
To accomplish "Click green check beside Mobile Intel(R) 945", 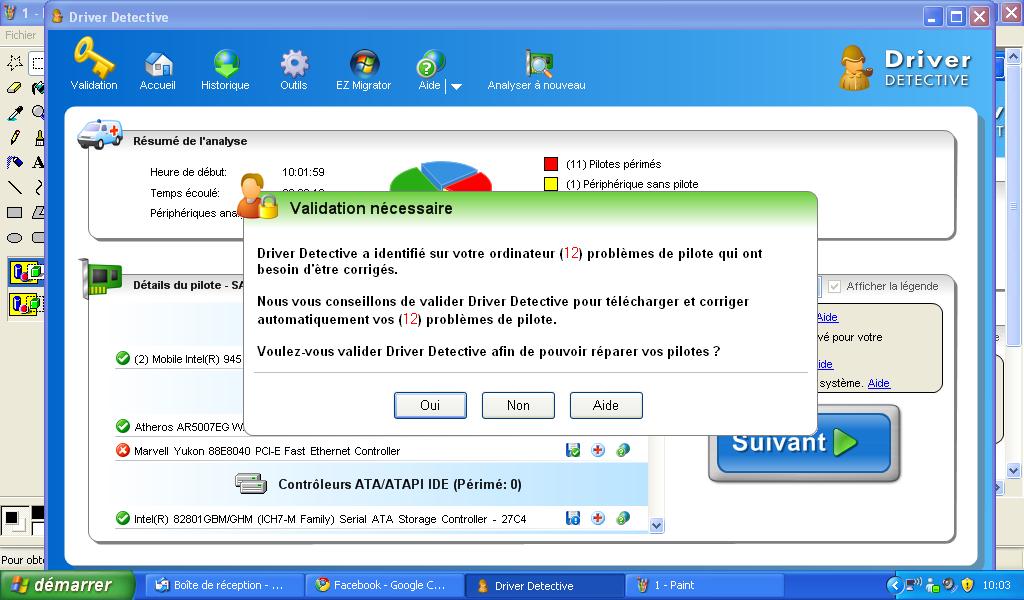I will coord(122,358).
